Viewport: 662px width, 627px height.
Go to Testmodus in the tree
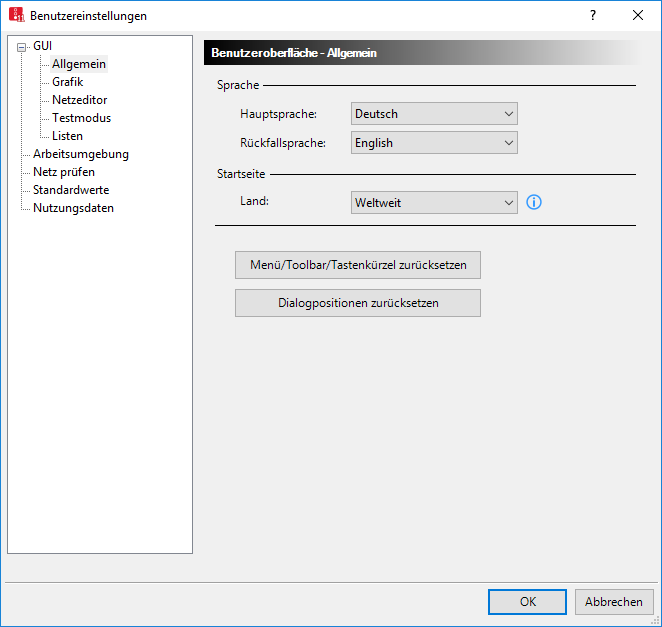[81, 118]
